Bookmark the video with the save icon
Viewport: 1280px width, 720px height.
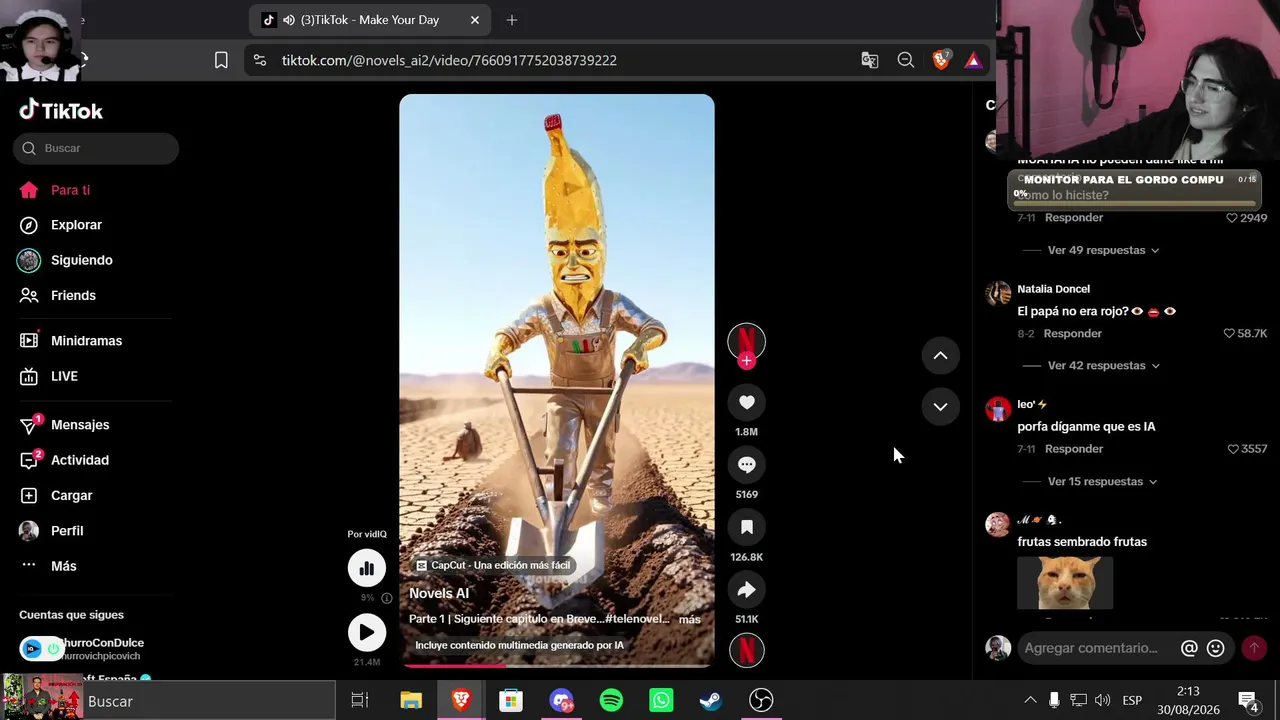(x=746, y=527)
